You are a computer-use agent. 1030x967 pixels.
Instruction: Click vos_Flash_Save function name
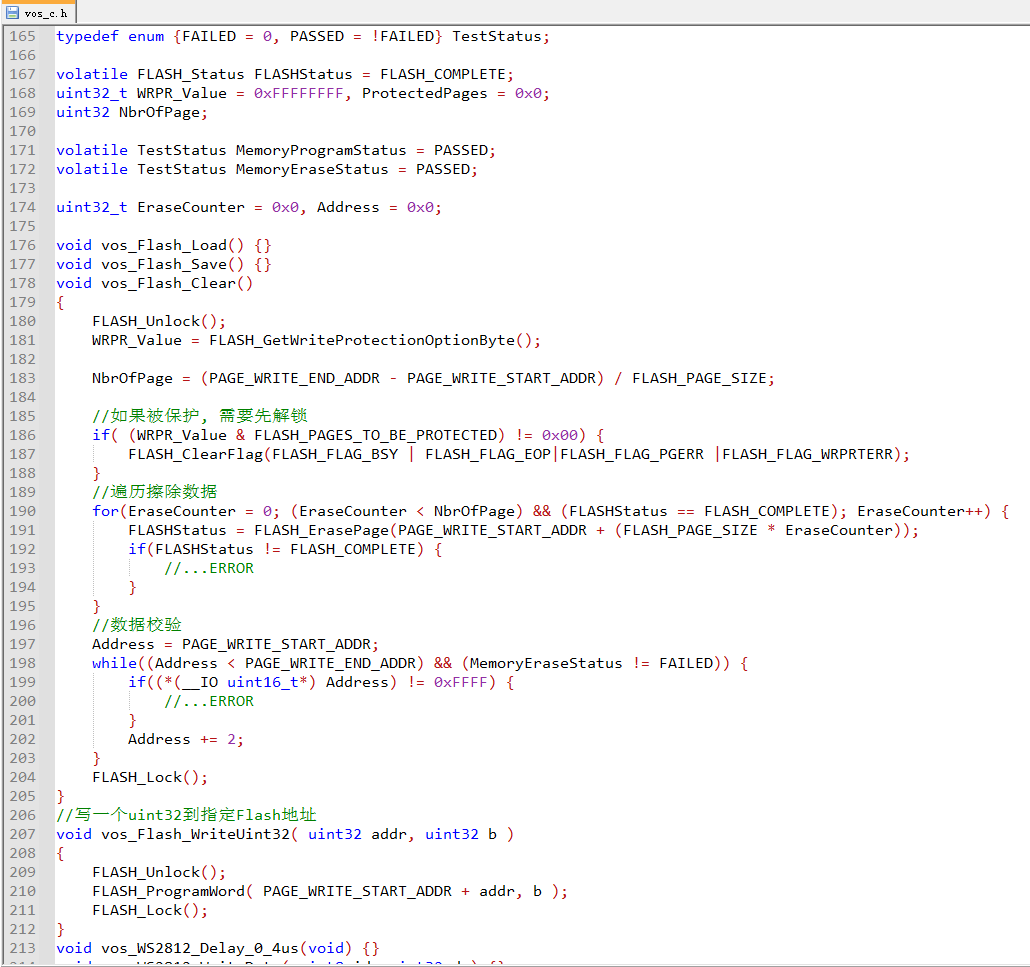click(x=164, y=265)
